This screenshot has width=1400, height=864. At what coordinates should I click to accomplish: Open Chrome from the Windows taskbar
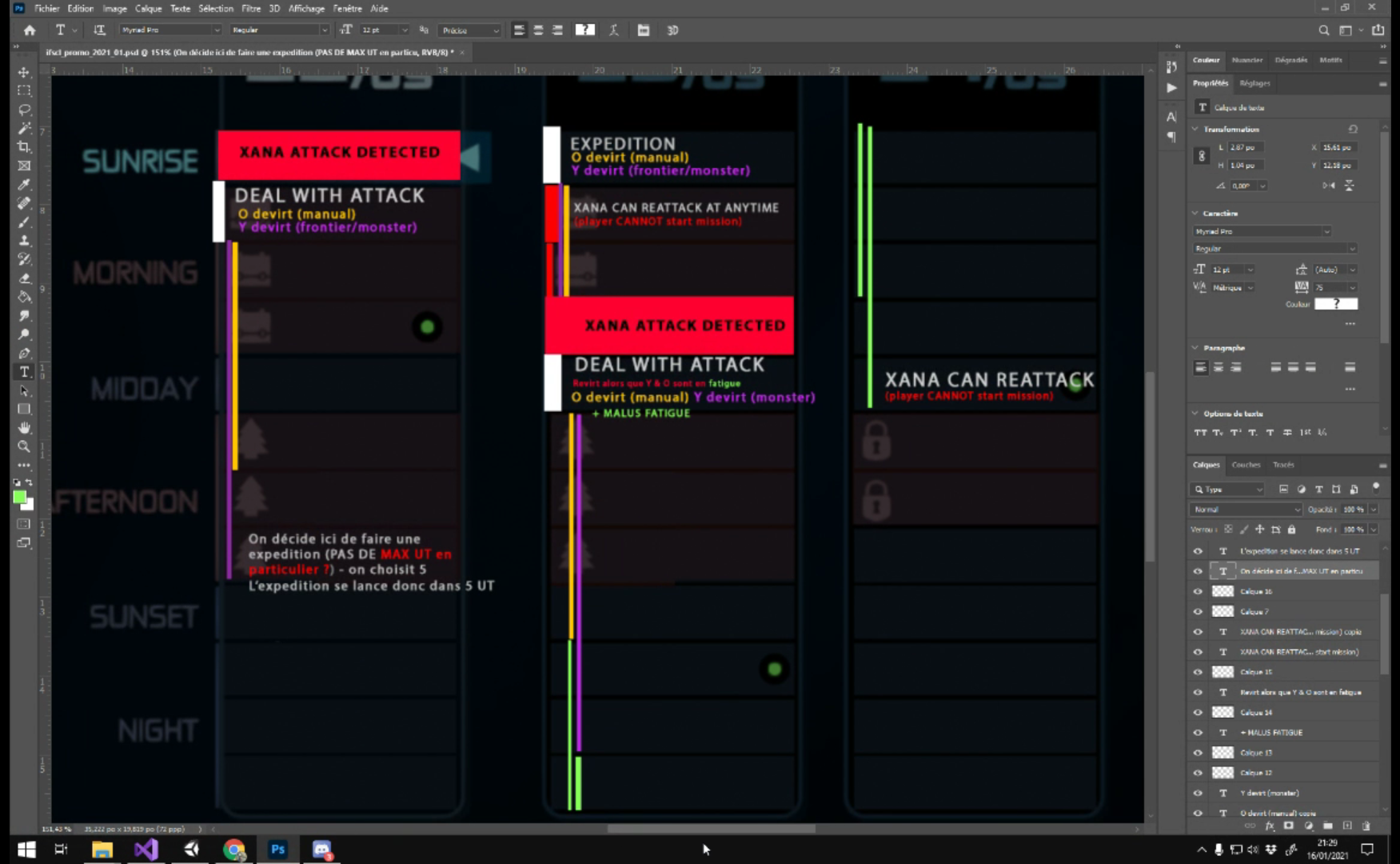point(234,850)
